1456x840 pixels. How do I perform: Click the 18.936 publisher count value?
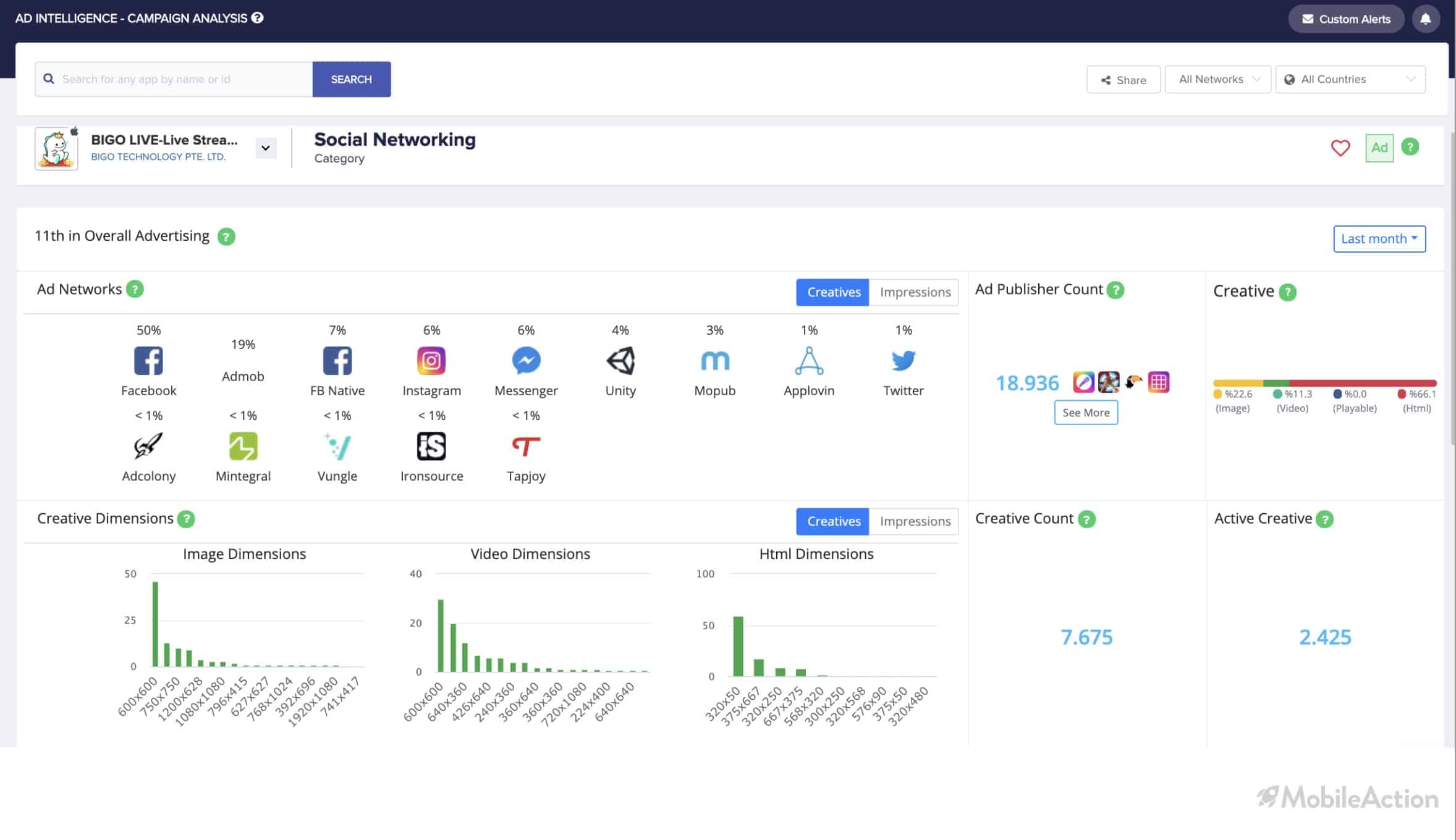tap(1026, 383)
